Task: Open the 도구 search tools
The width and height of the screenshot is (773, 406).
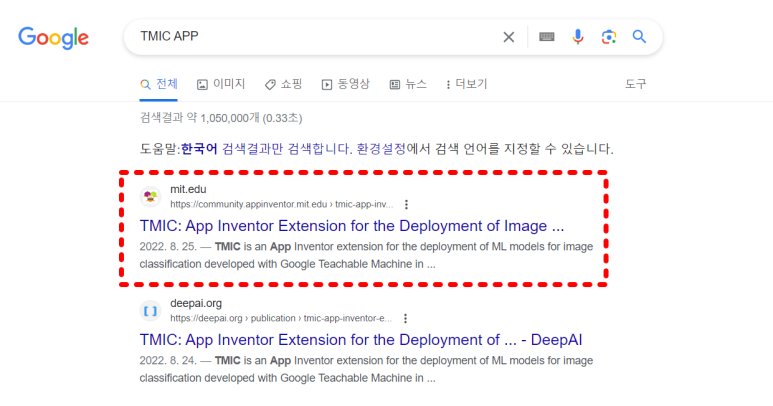Action: [x=635, y=84]
